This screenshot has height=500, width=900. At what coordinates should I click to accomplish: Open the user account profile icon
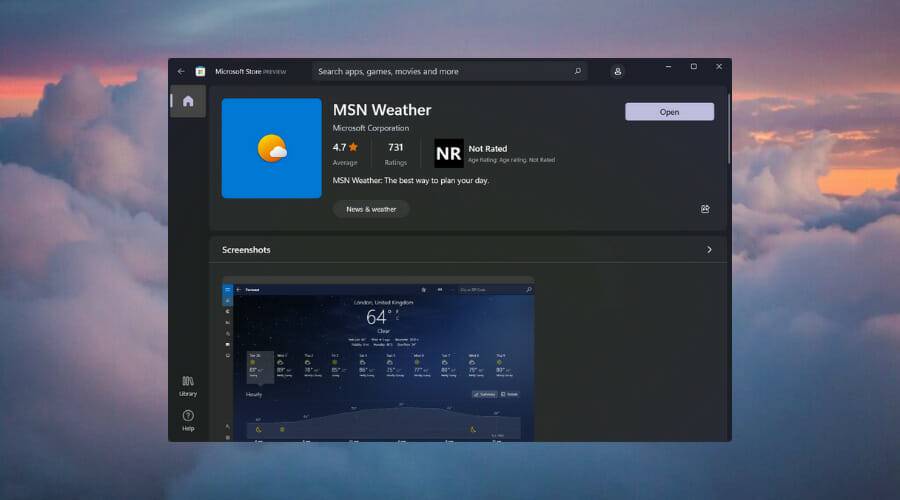pyautogui.click(x=618, y=72)
